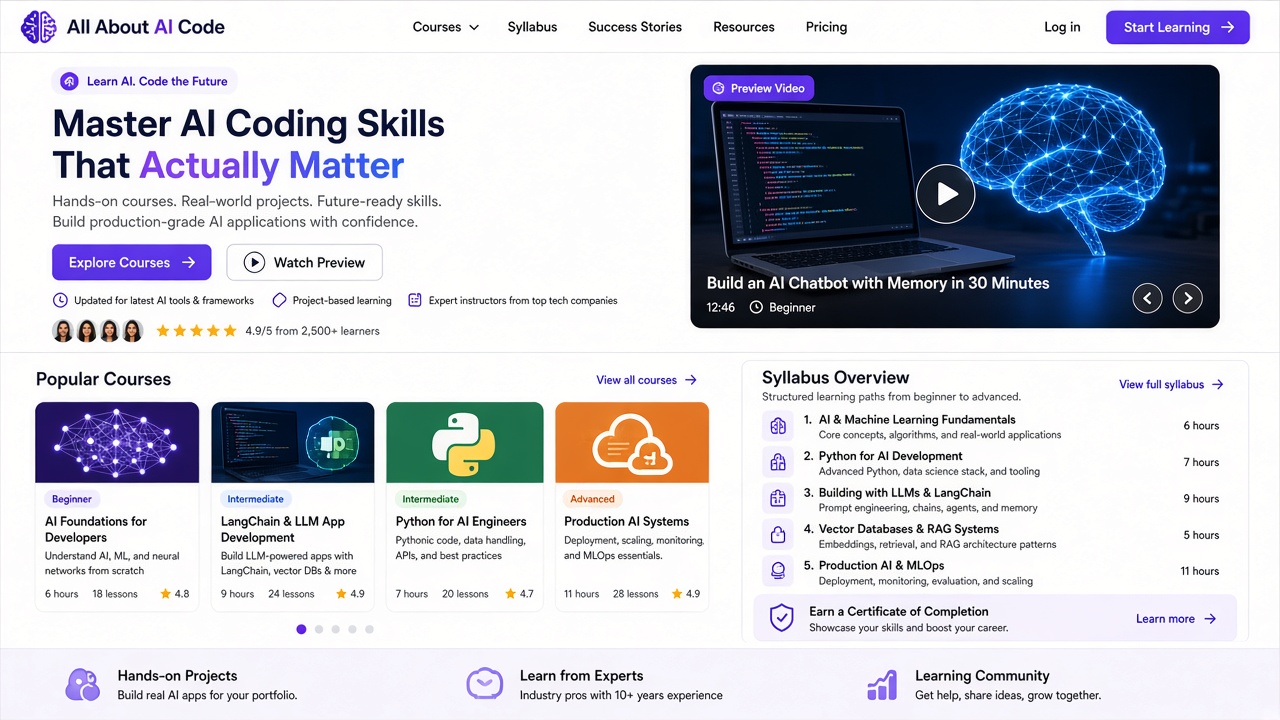Image resolution: width=1280 pixels, height=720 pixels.
Task: Click the Explore Courses button
Action: point(132,262)
